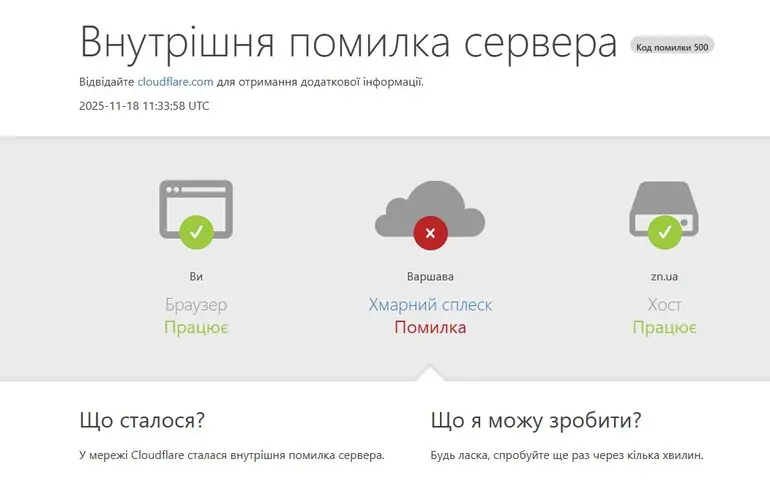Click the Працює status under Хост
The height and width of the screenshot is (489, 770).
pos(664,327)
